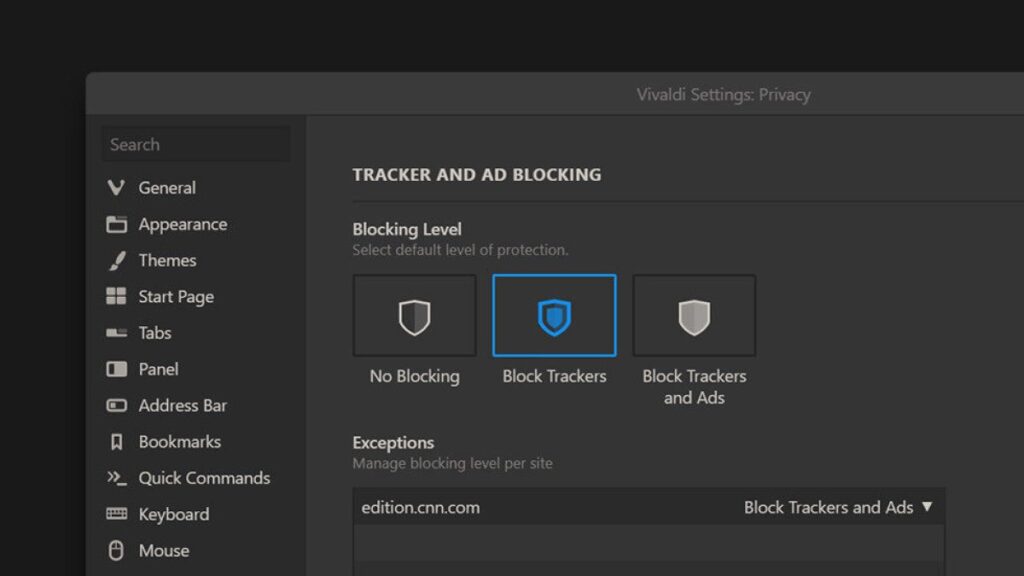Click the Bookmarks icon in sidebar
This screenshot has width=1024, height=576.
116,442
